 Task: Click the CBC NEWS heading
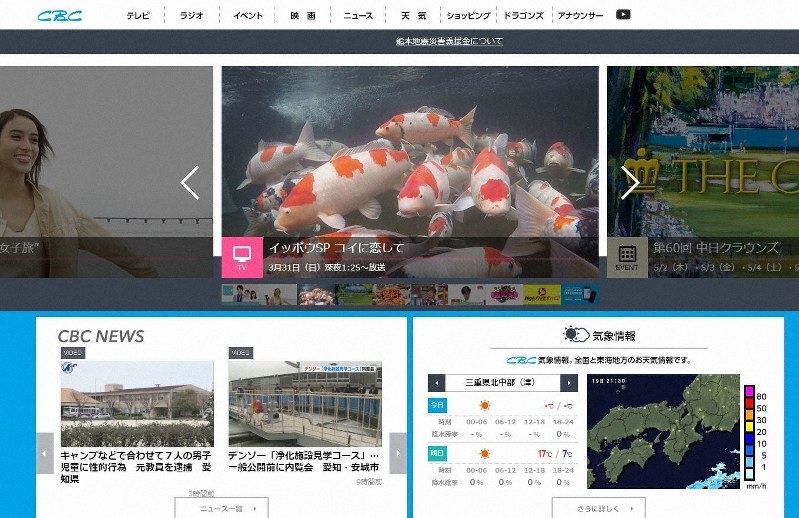[x=101, y=336]
